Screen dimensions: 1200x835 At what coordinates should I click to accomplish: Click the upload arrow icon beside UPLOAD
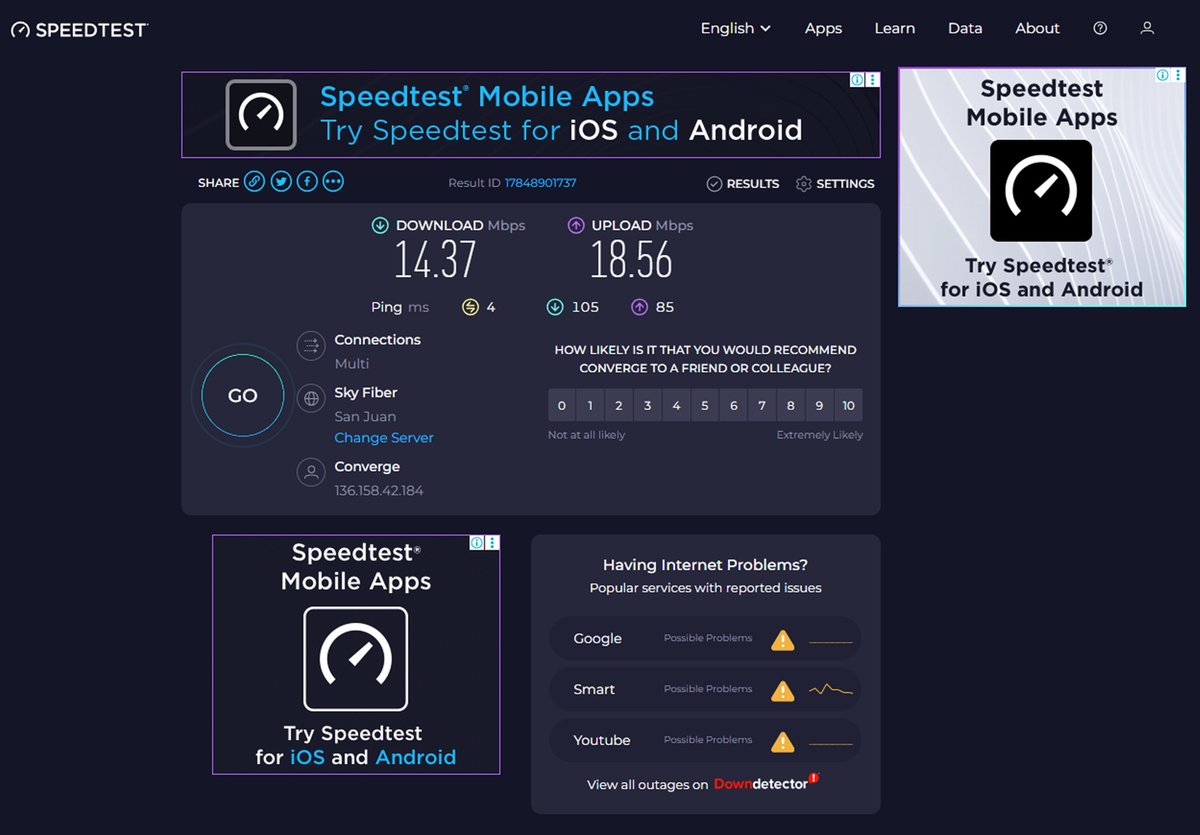point(576,226)
